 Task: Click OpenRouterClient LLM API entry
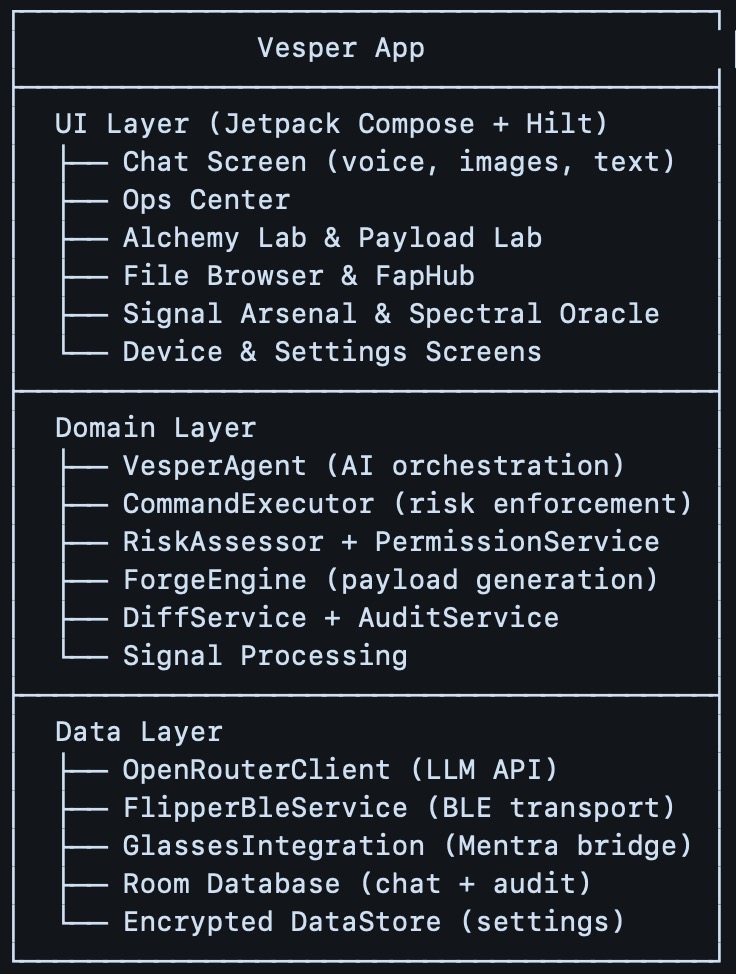[x=340, y=770]
